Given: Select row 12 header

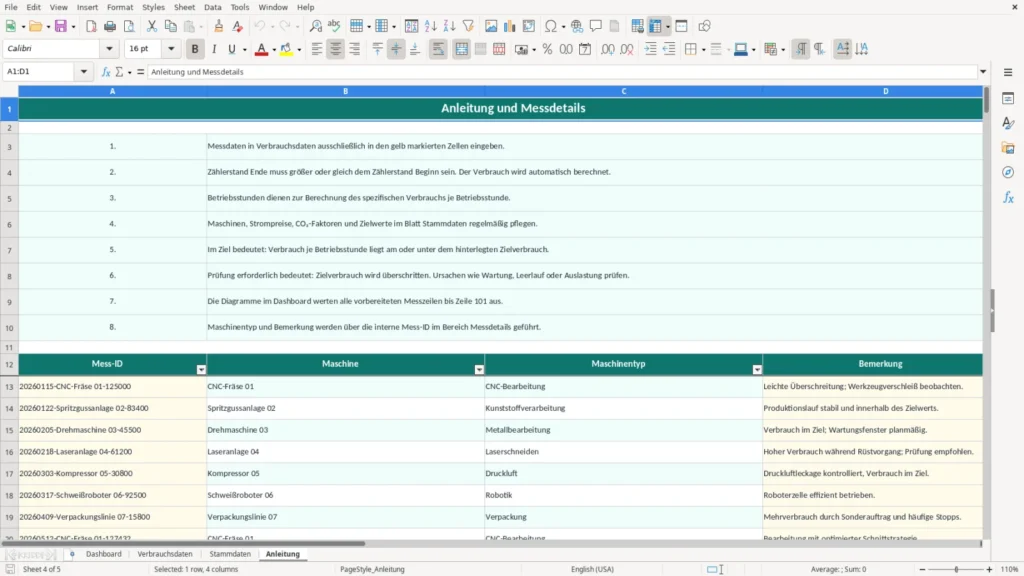Looking at the screenshot, I should 9,364.
